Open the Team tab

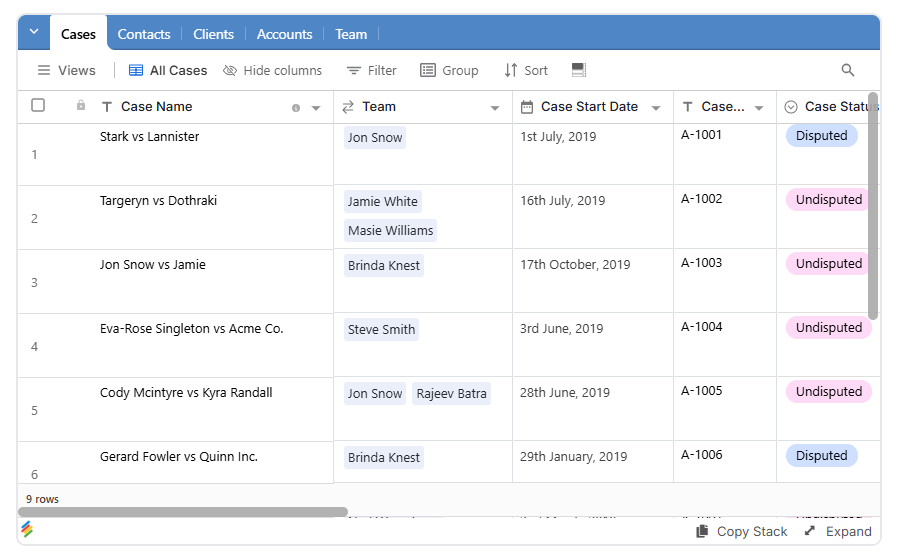tap(351, 35)
